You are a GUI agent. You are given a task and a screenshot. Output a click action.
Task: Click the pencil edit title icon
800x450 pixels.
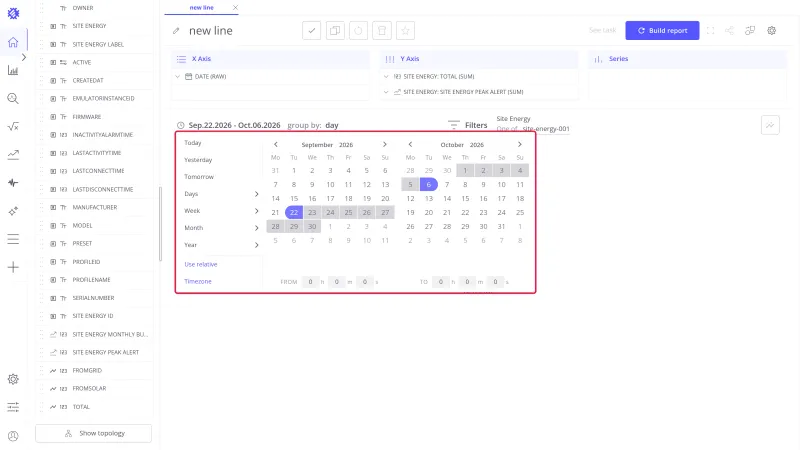coord(176,31)
